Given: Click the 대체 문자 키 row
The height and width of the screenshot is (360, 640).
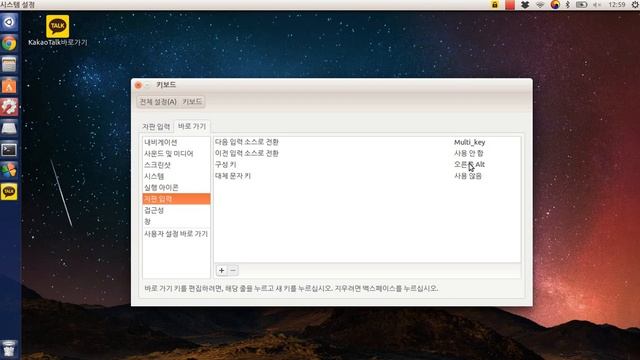Looking at the screenshot, I should pos(367,176).
